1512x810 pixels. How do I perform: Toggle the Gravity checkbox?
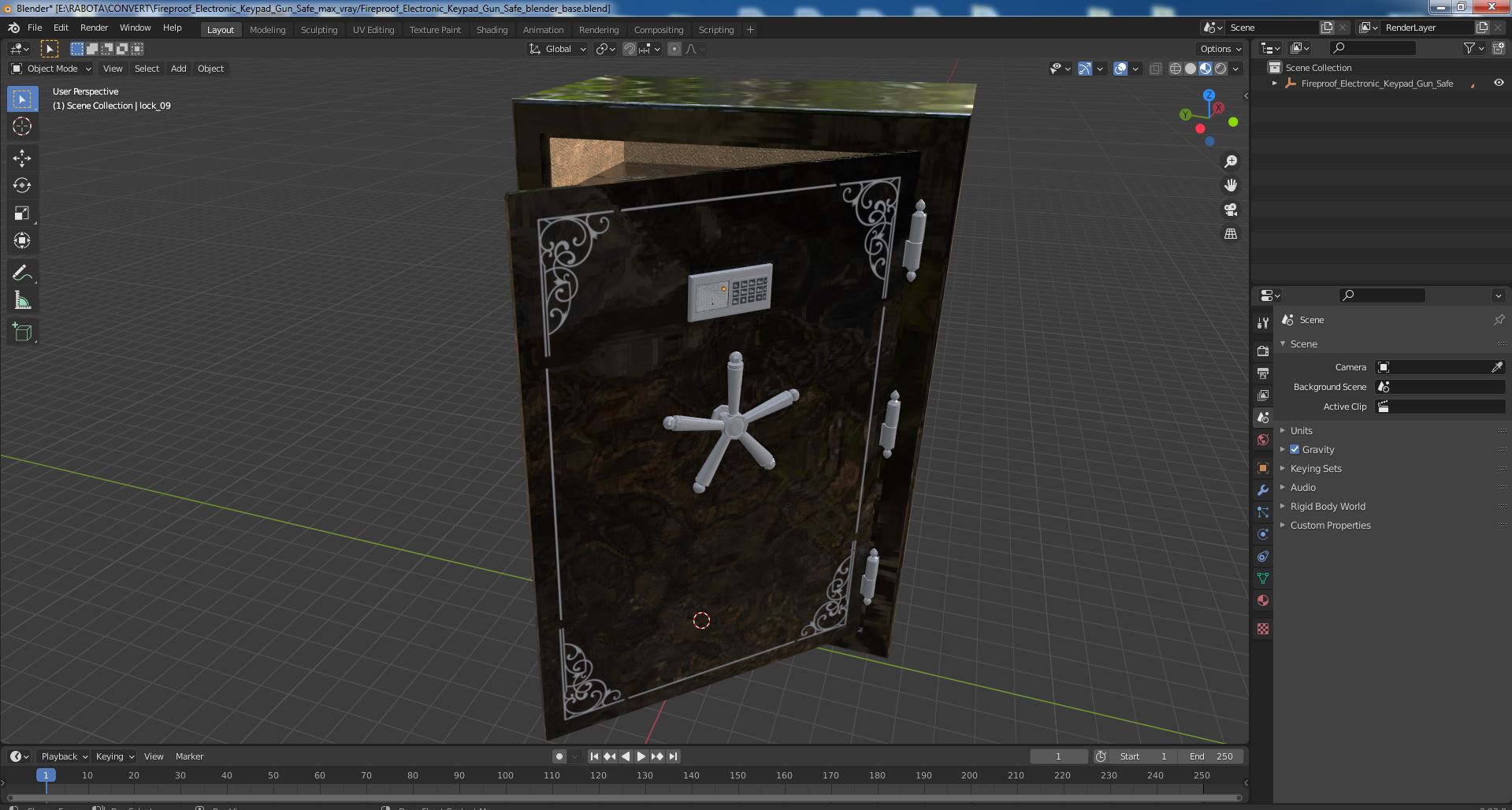click(x=1295, y=449)
